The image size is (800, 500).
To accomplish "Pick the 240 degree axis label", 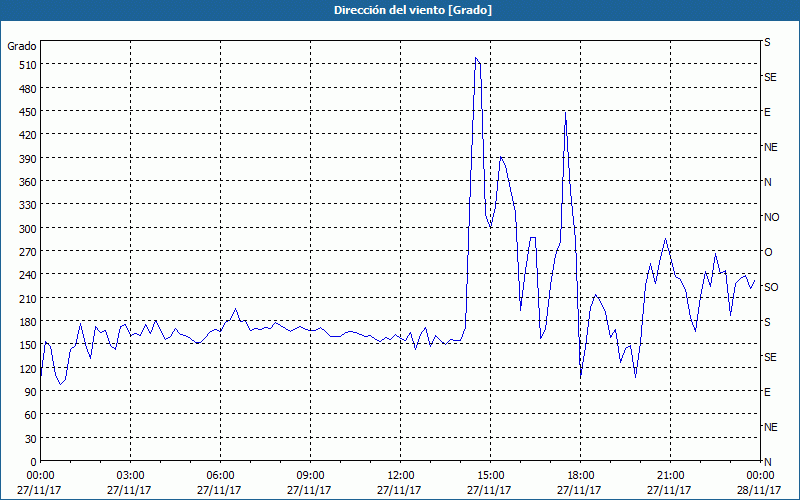I will coord(28,275).
